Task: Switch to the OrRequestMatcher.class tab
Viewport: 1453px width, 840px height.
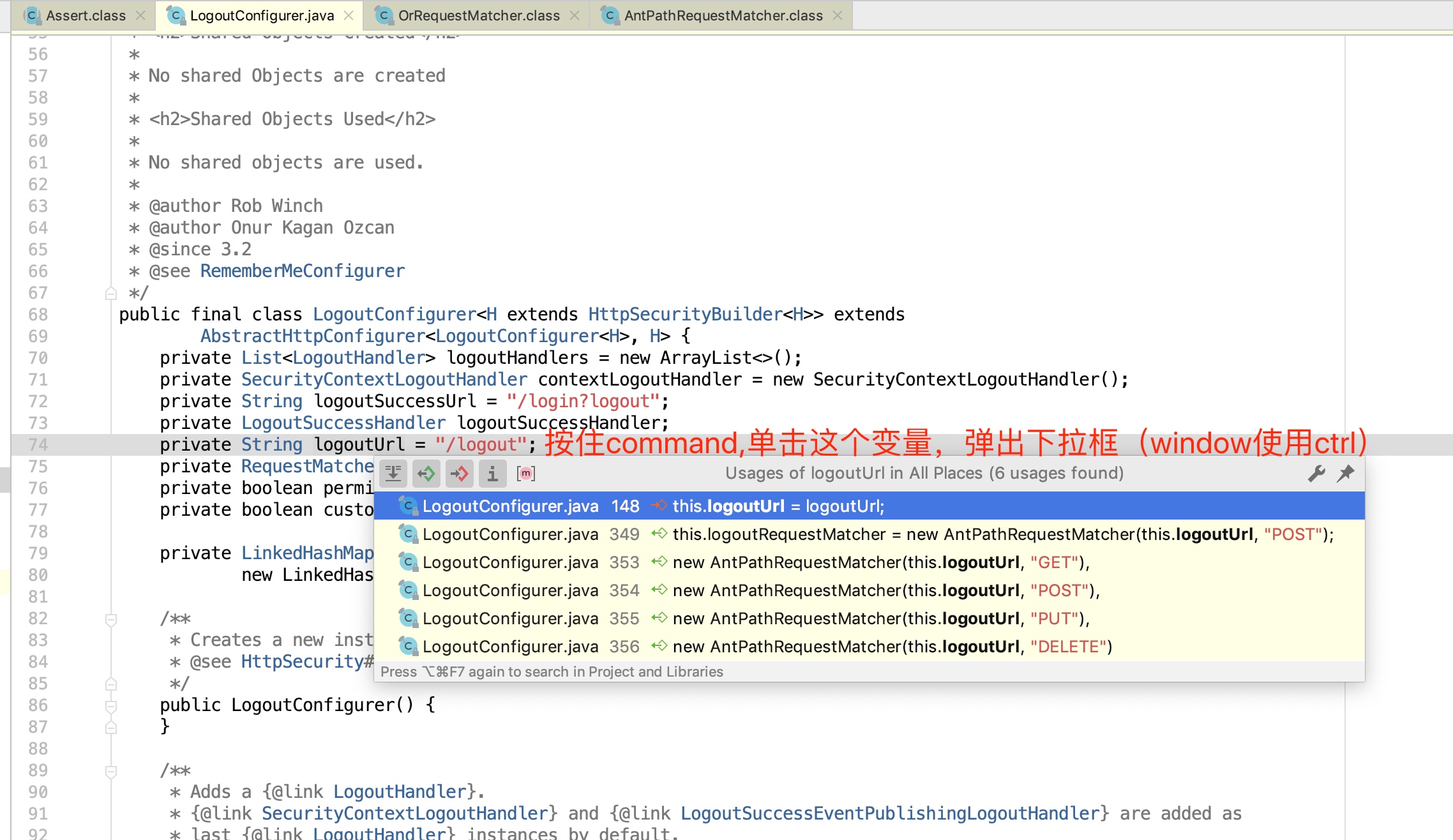Action: [x=478, y=15]
